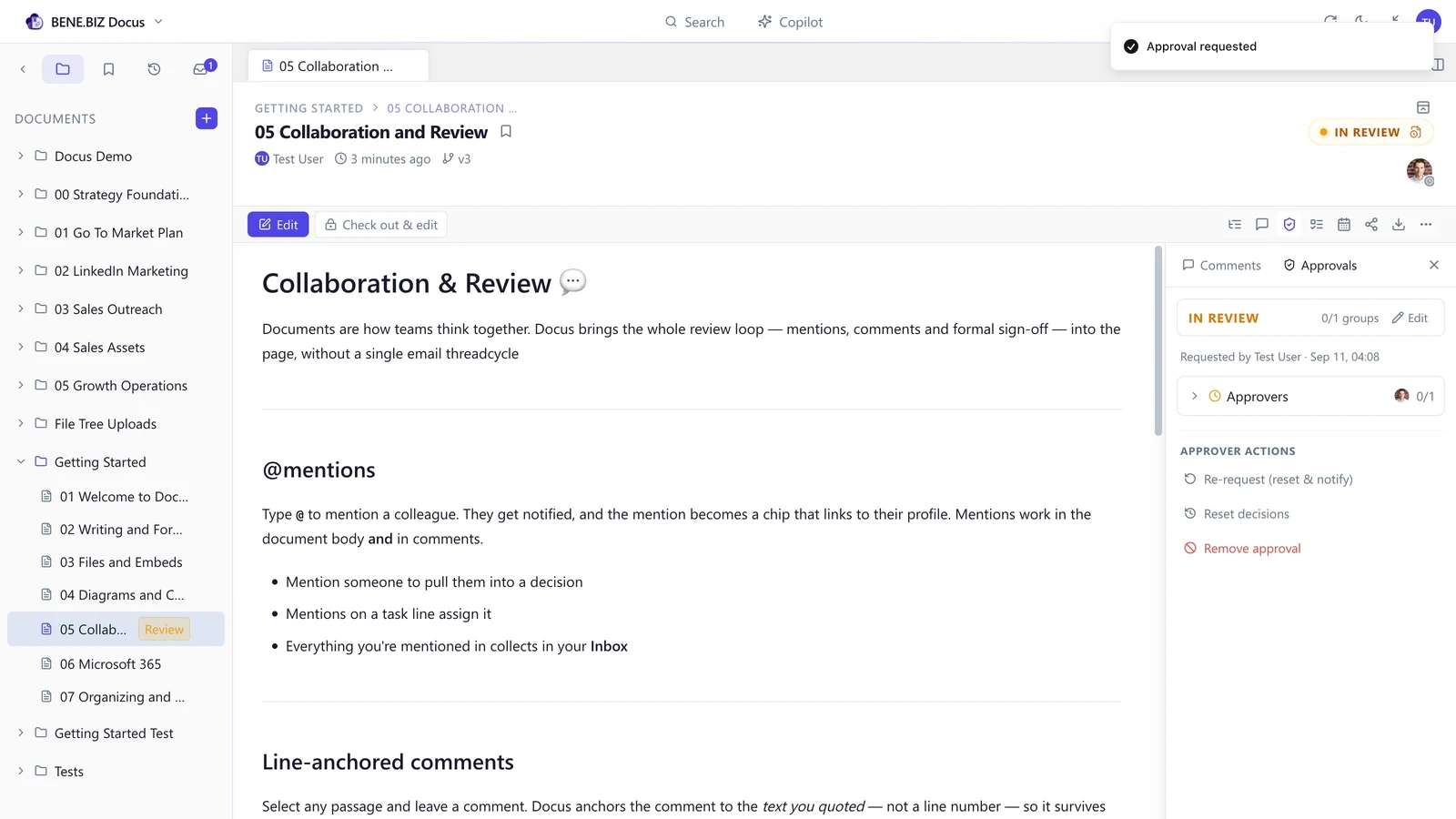Image resolution: width=1456 pixels, height=819 pixels.
Task: Open the BENE.BIZ Docus workspace dropdown
Action: click(158, 22)
